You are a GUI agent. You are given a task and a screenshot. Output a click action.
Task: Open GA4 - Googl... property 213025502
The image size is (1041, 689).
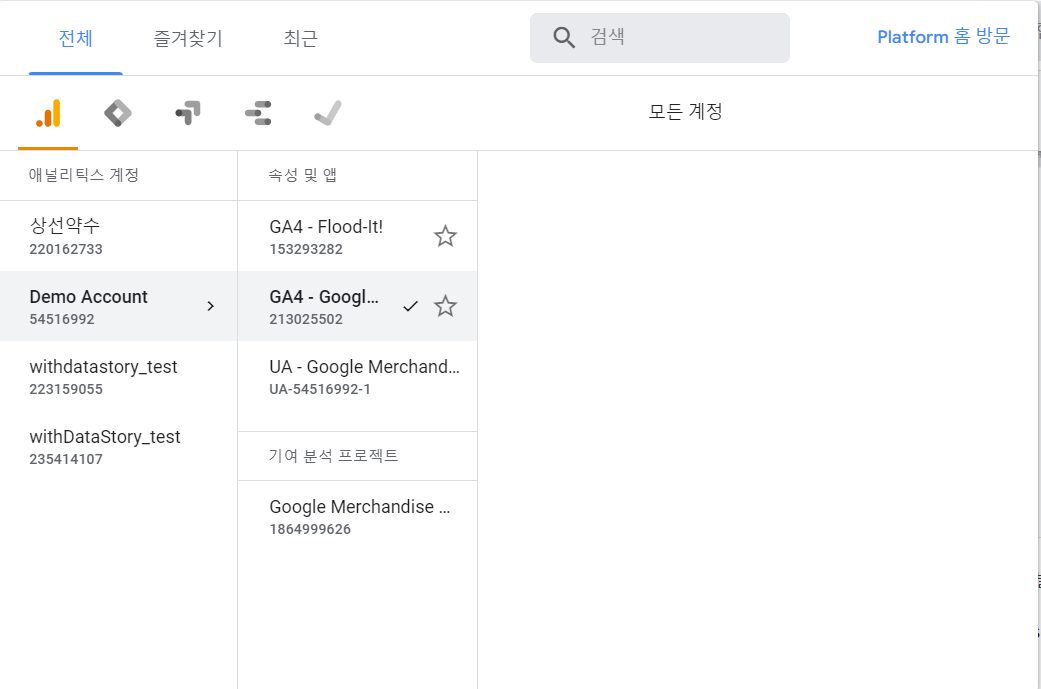[357, 306]
